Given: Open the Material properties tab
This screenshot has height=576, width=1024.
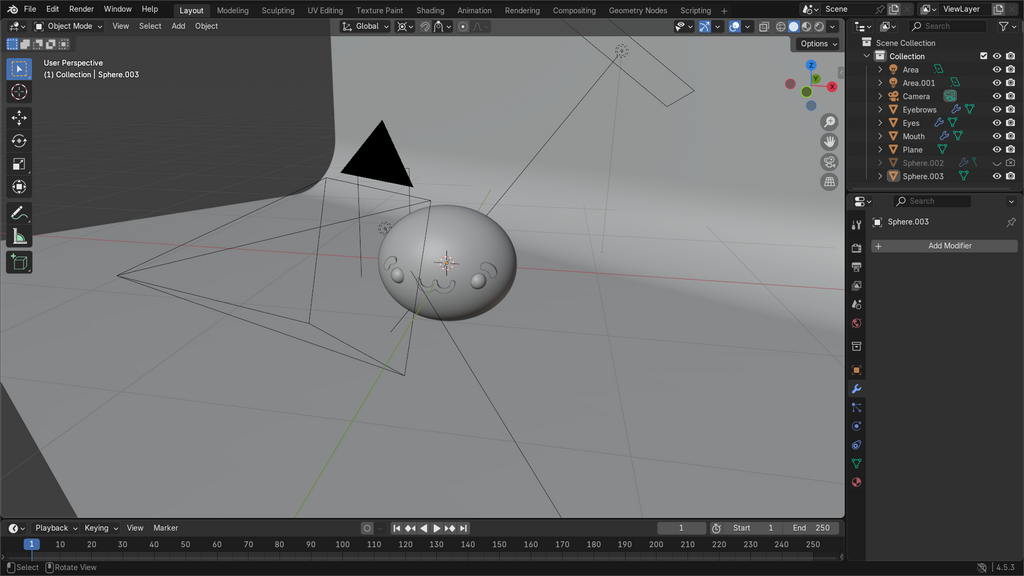Looking at the screenshot, I should tap(856, 482).
